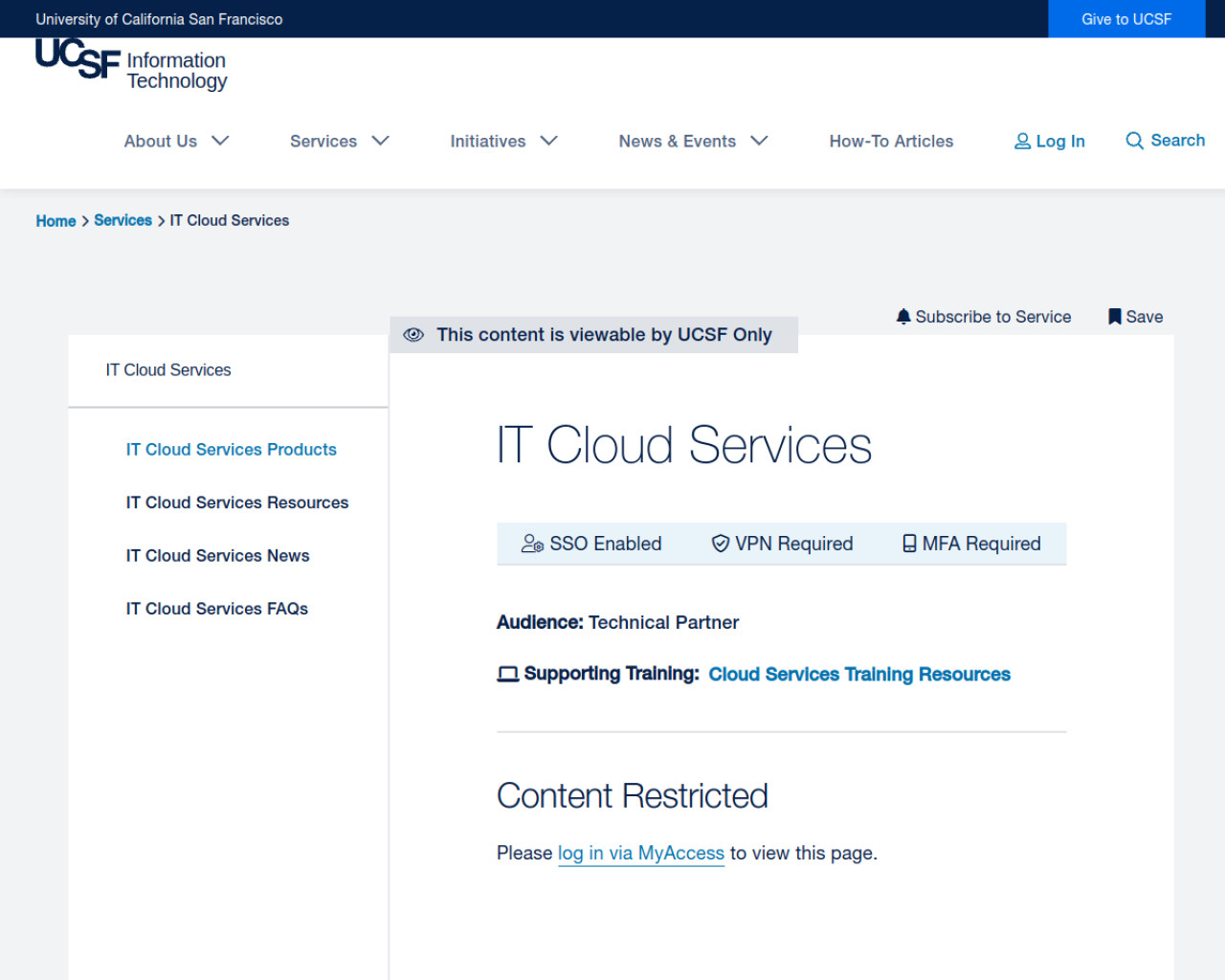Click the SSO Enabled user icon
Screen dimensions: 1225x980
tap(532, 544)
